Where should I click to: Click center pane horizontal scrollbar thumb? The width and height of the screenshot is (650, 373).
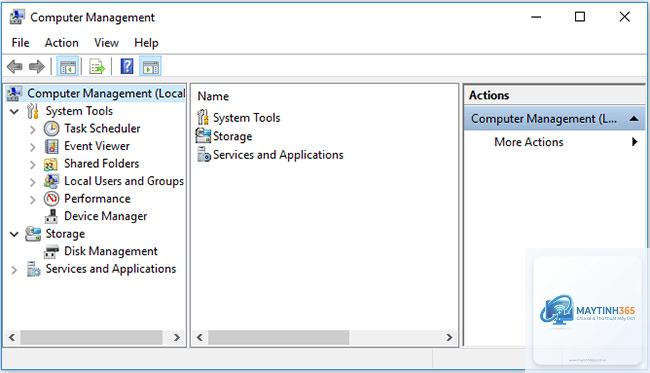coord(279,337)
